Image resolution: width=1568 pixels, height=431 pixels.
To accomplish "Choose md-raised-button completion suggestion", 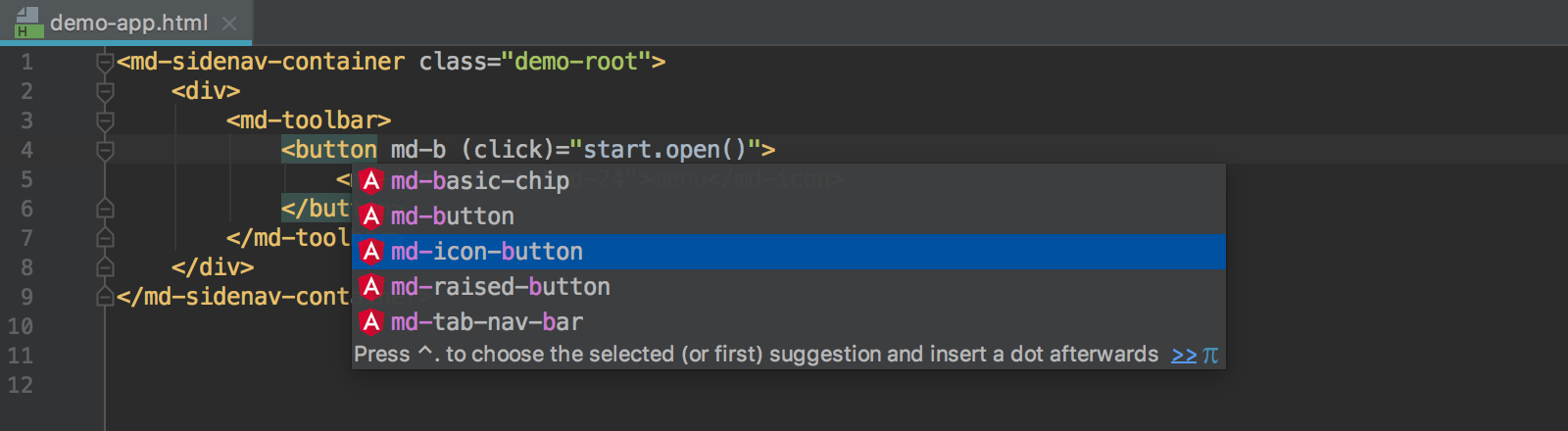I will (x=789, y=287).
